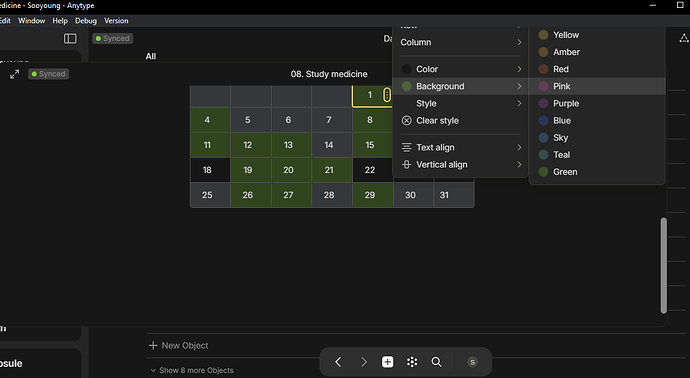Click the Synced status in popup header

click(48, 74)
